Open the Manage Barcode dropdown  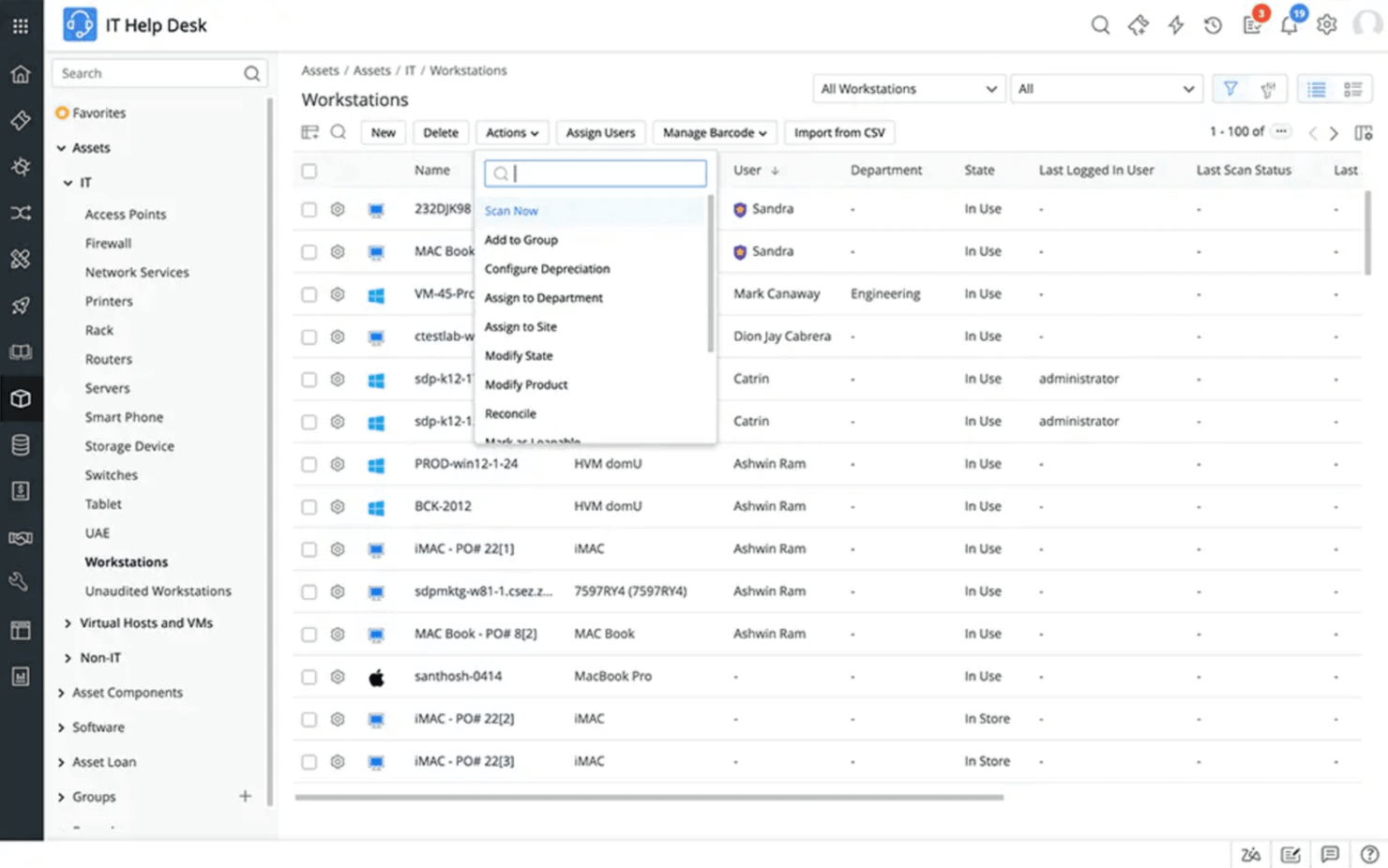point(714,132)
